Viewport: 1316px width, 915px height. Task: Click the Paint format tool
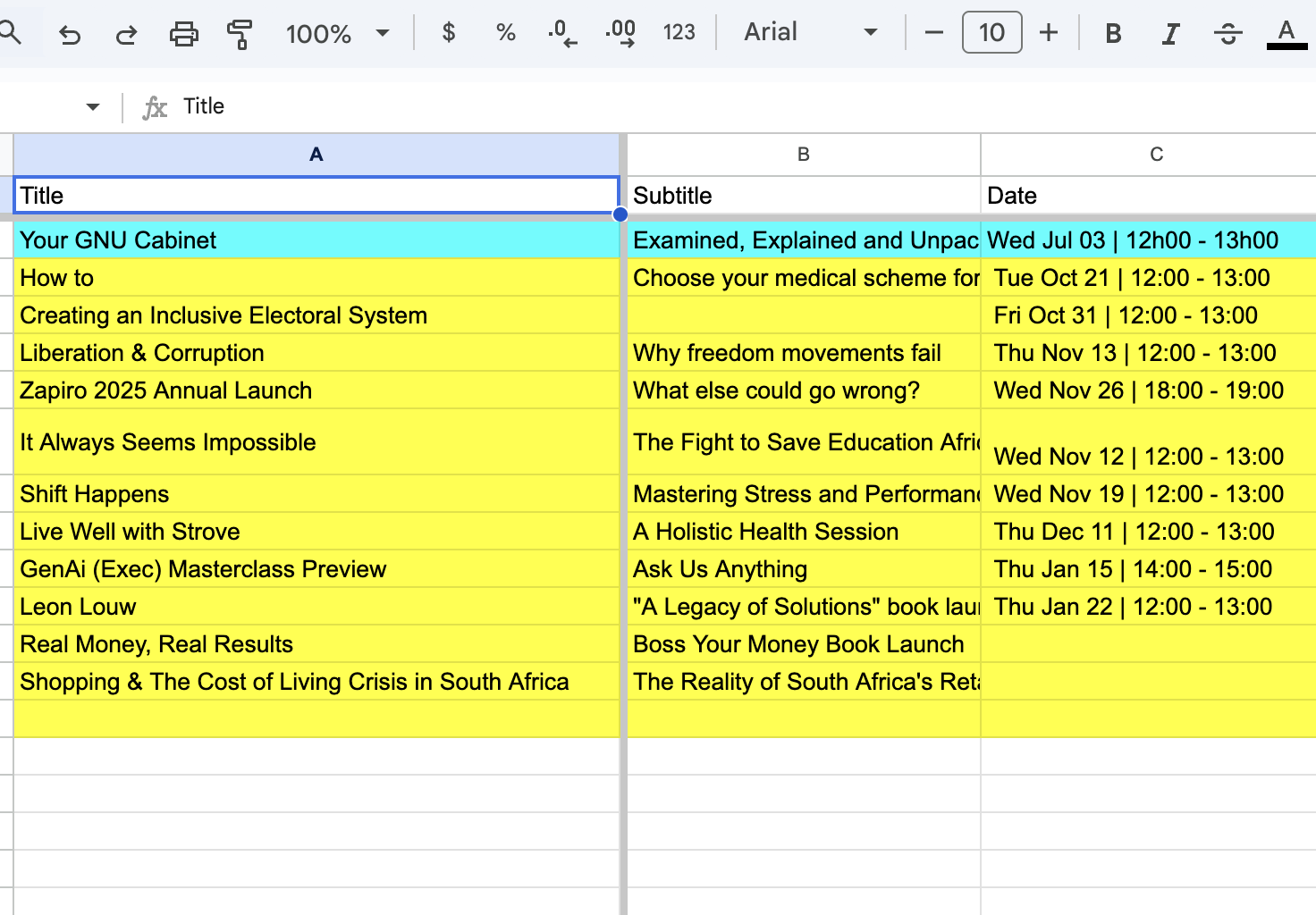pos(240,33)
